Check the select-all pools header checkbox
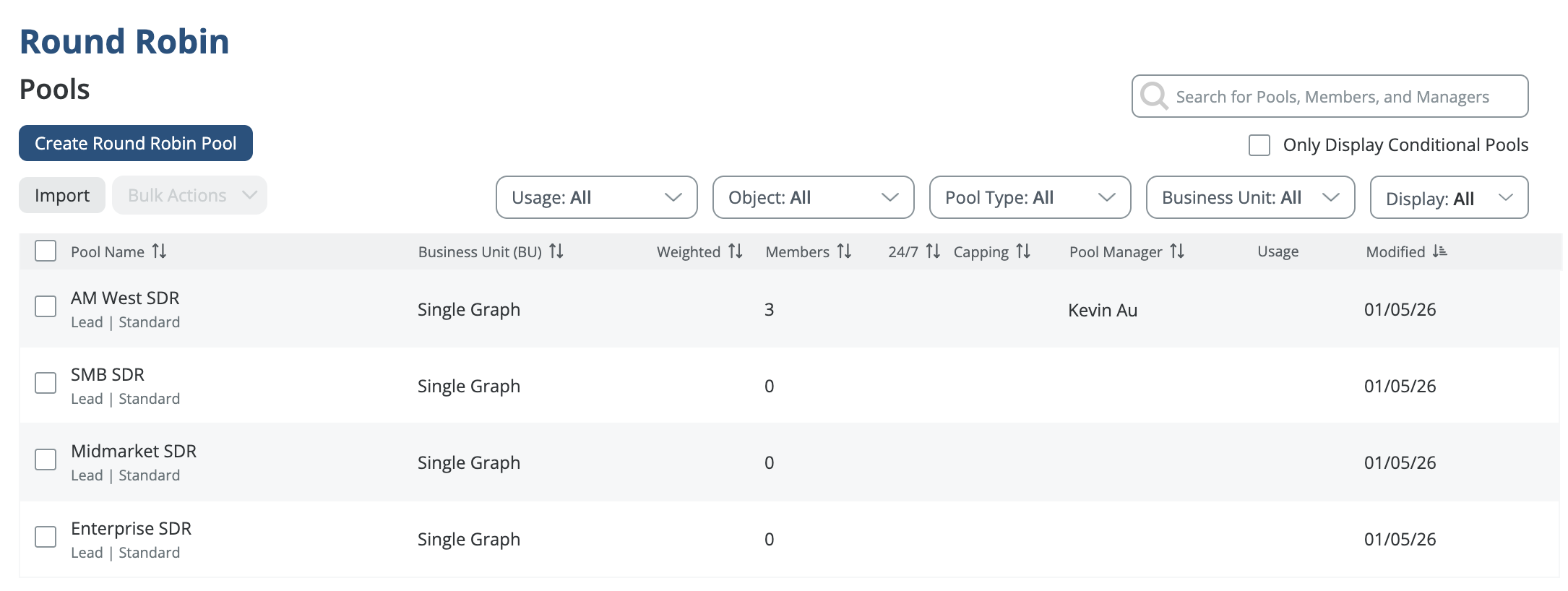1568x591 pixels. (46, 251)
